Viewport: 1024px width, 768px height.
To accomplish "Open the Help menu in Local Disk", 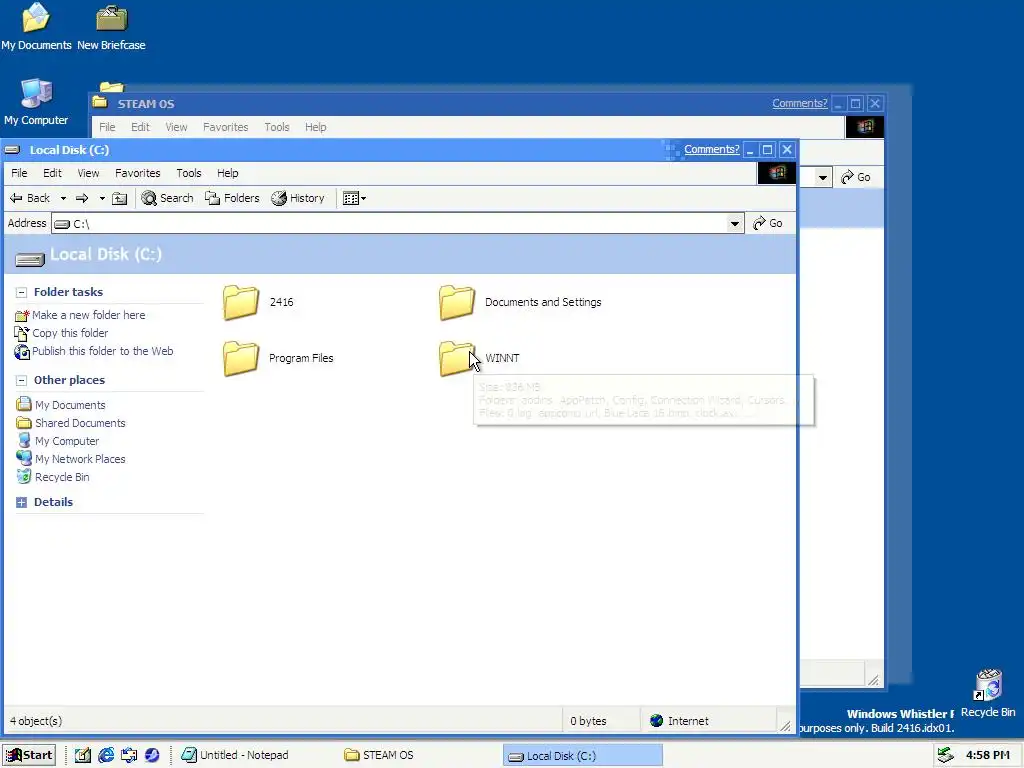I will (227, 173).
